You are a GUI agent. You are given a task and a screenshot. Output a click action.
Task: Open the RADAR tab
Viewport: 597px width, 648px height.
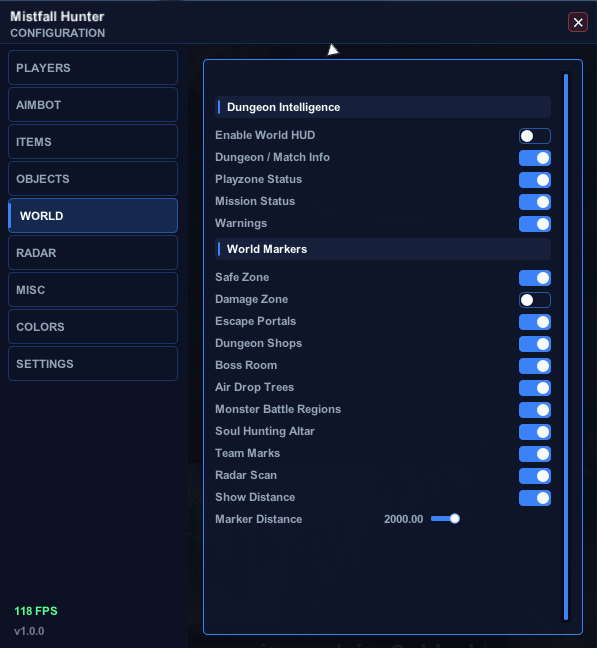point(93,253)
